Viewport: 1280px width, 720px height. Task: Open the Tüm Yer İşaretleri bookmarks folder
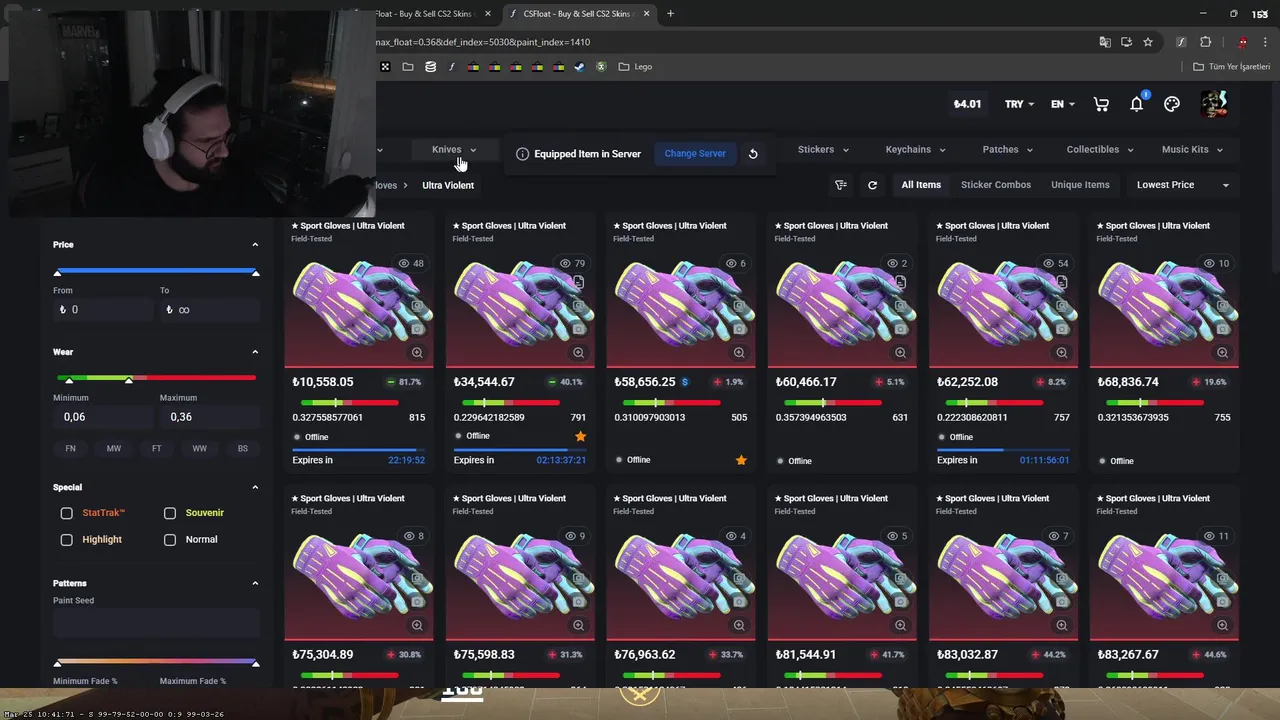pyautogui.click(x=1231, y=67)
